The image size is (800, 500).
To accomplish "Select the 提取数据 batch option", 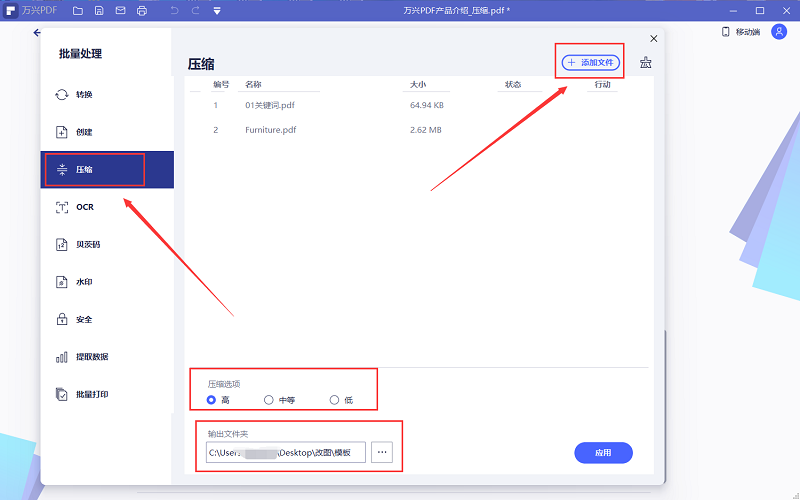I will point(107,357).
